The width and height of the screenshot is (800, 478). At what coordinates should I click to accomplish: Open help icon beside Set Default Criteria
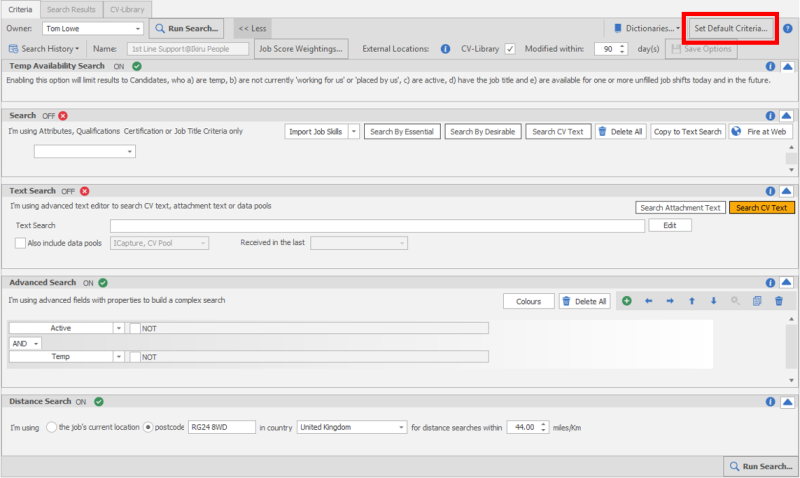tap(787, 29)
